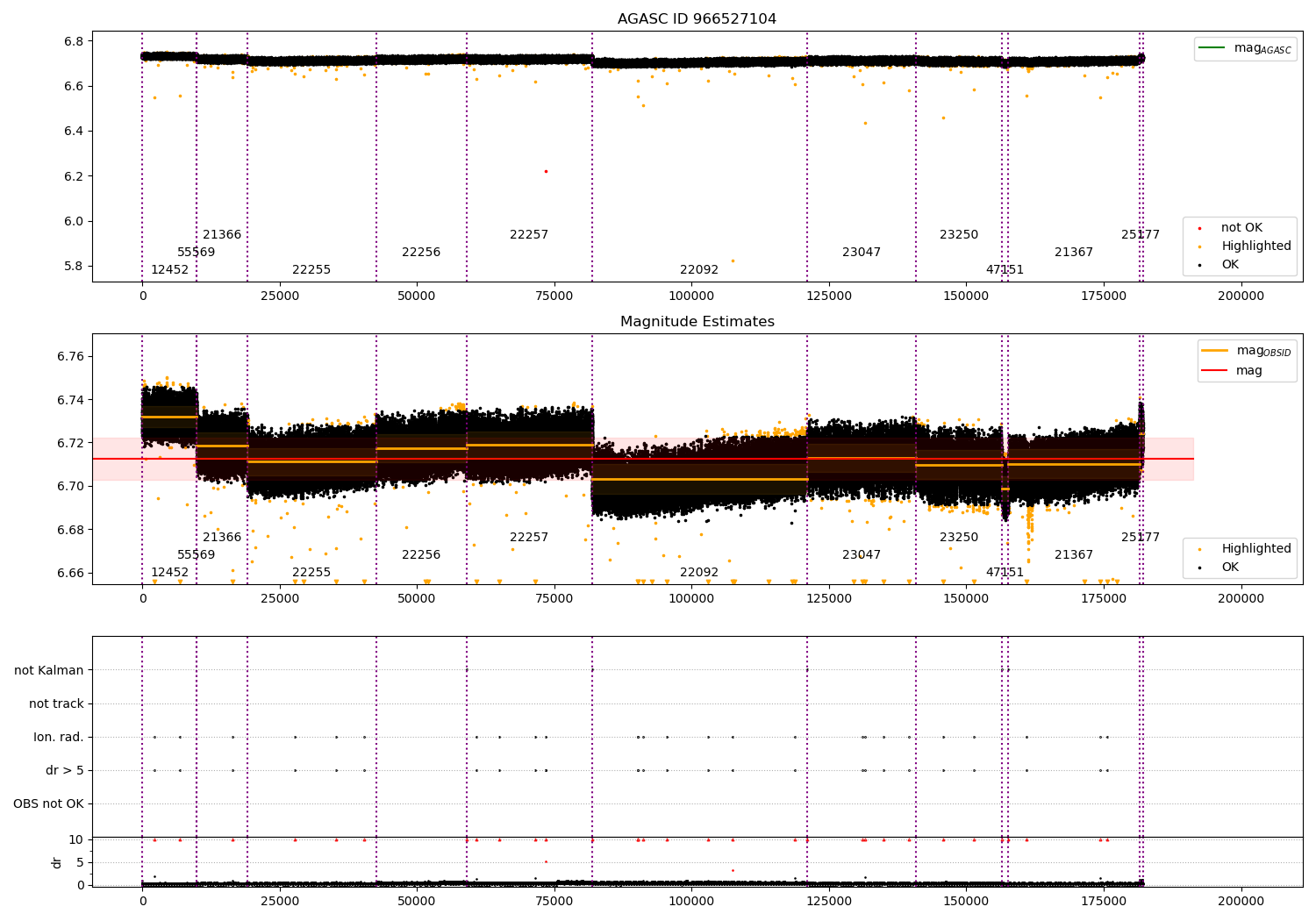The width and height of the screenshot is (1316, 921).
Task: Click the 'not Kalman' row label
Action: [x=49, y=670]
